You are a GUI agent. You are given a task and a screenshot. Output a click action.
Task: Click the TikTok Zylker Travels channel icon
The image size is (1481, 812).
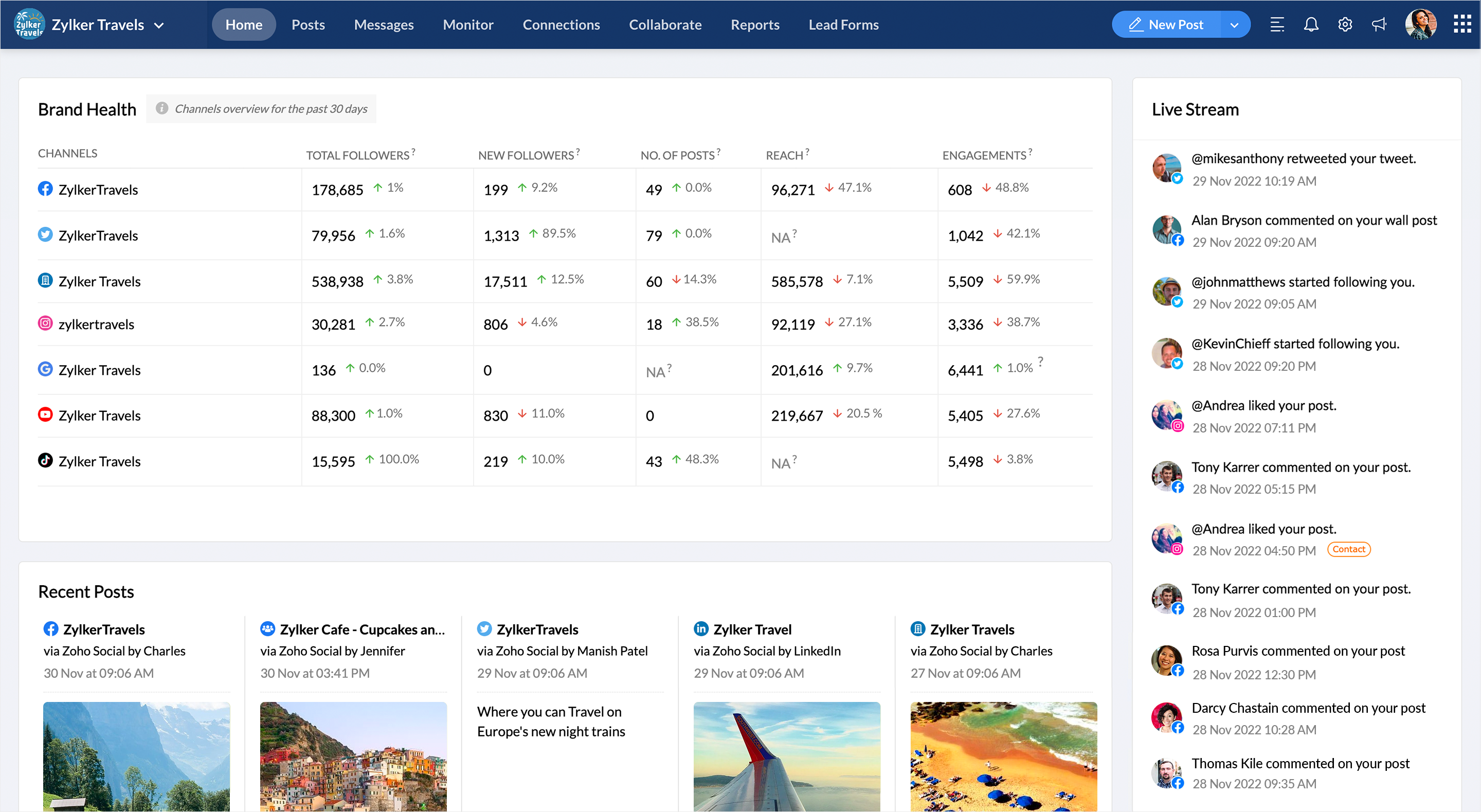click(x=45, y=461)
